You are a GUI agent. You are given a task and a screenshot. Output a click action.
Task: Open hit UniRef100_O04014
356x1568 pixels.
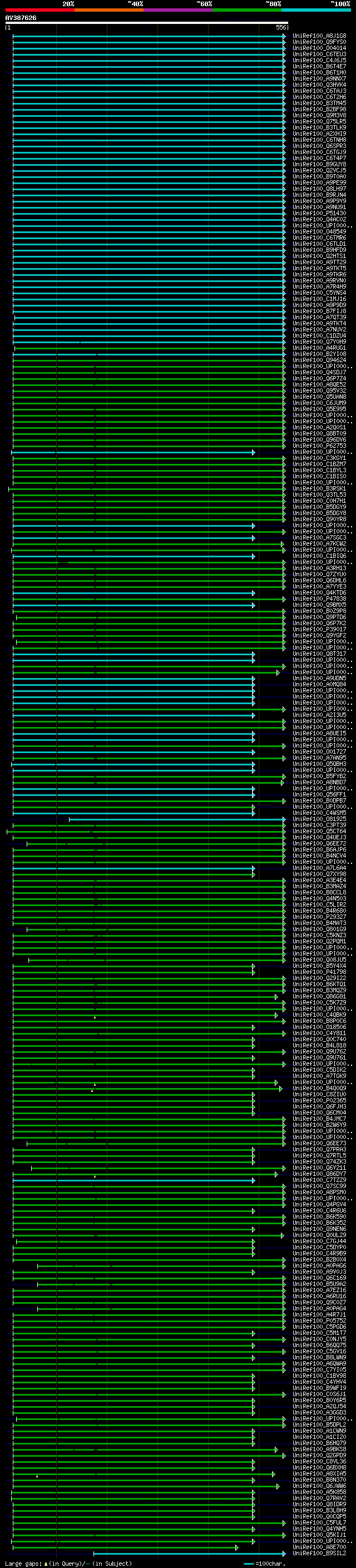319,48
